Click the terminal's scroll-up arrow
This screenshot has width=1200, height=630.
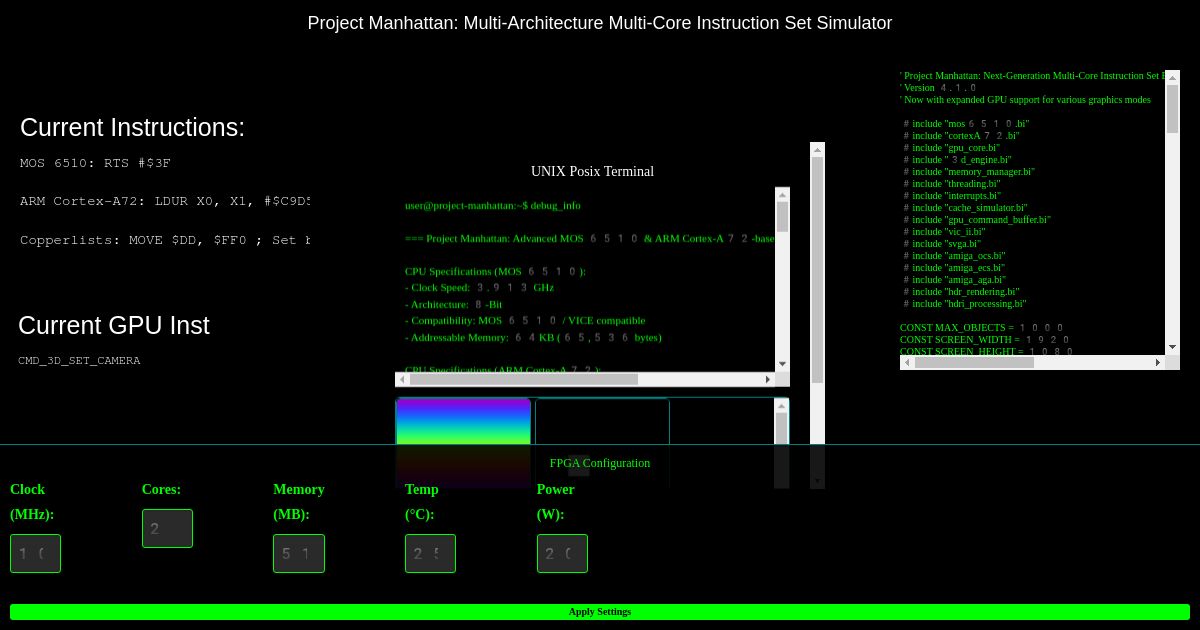click(783, 192)
